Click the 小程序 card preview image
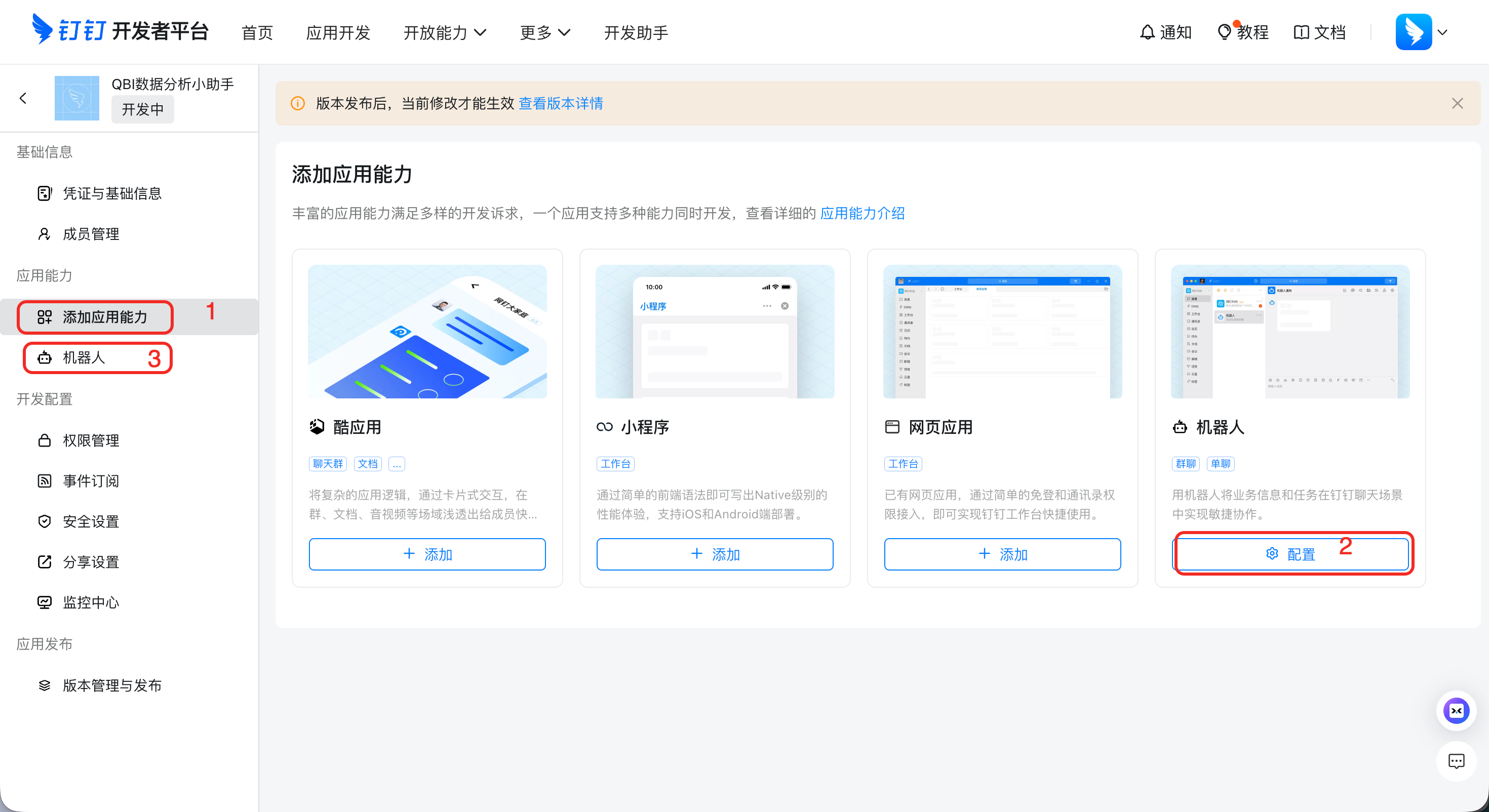Screen dimensions: 1489x812 point(715,332)
